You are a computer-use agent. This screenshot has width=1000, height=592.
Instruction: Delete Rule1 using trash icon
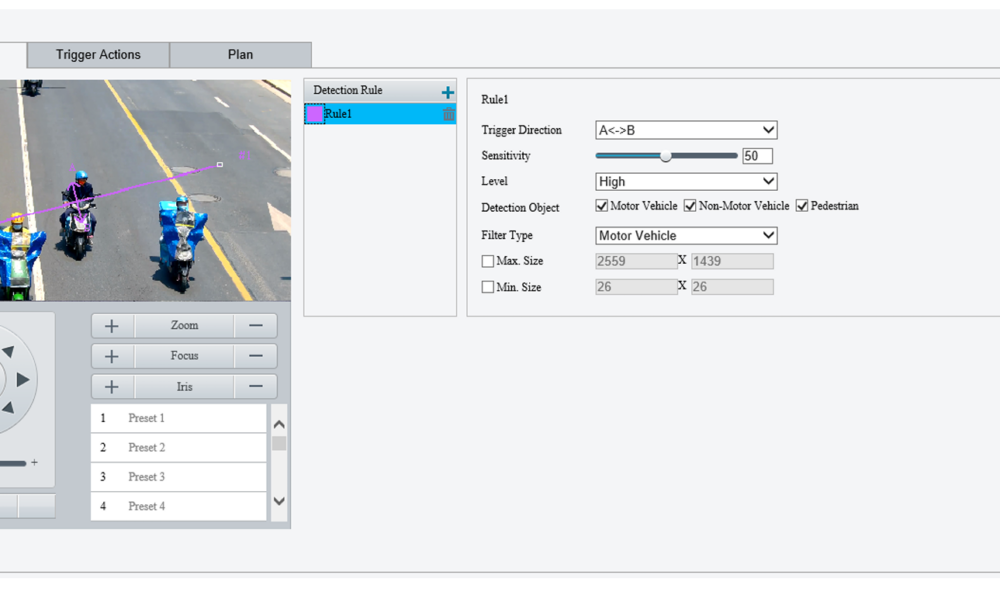pos(448,114)
